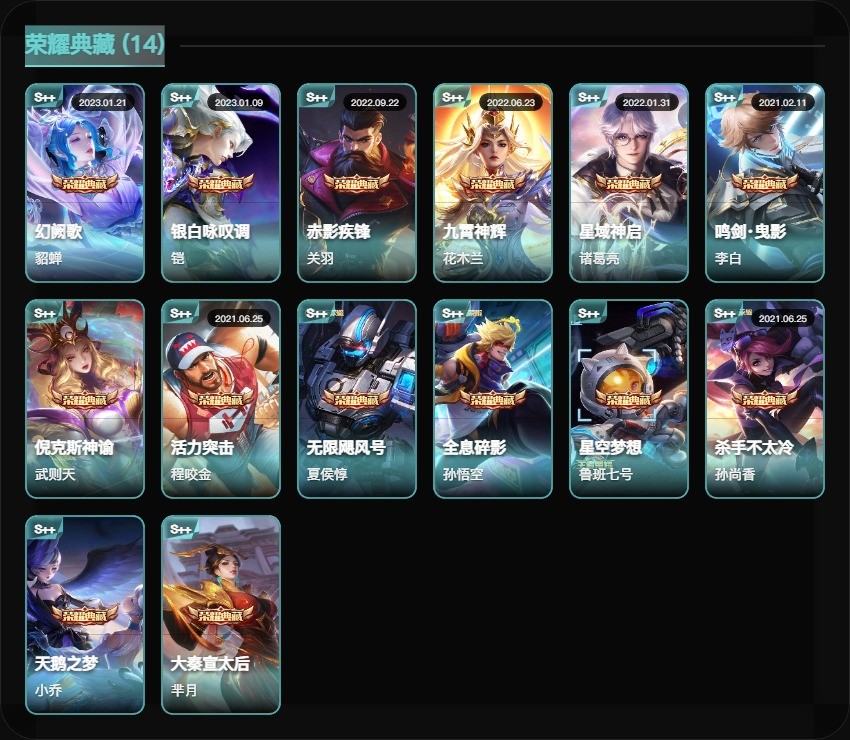Open the 倪克斯神谕 武则天 skin card
This screenshot has height=740, width=850.
(85, 398)
